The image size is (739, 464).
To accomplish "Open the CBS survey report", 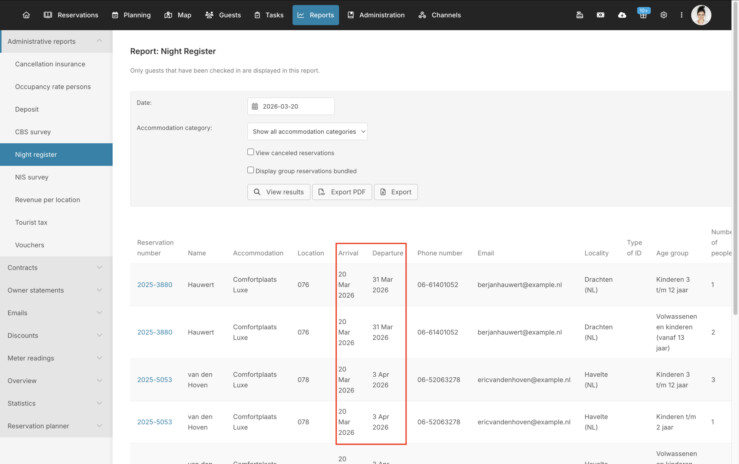I will point(33,132).
